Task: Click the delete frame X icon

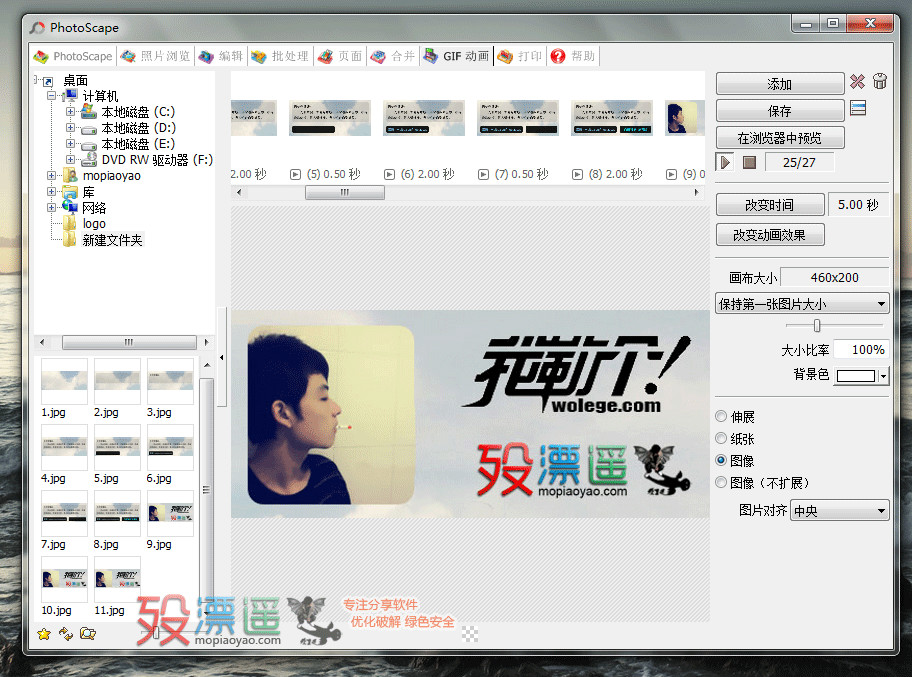Action: point(857,81)
